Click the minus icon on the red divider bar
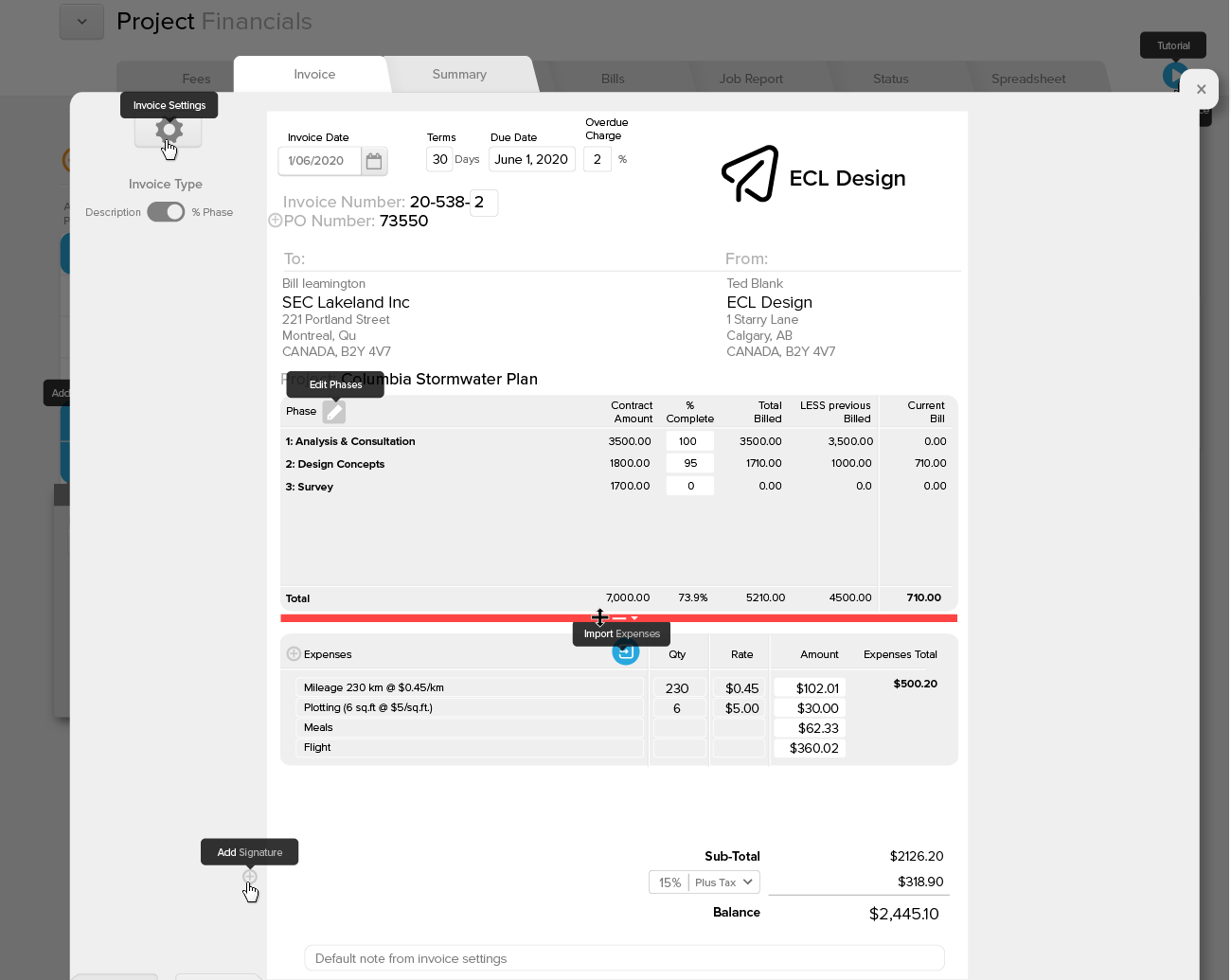Viewport: 1231px width, 980px height. 619,619
